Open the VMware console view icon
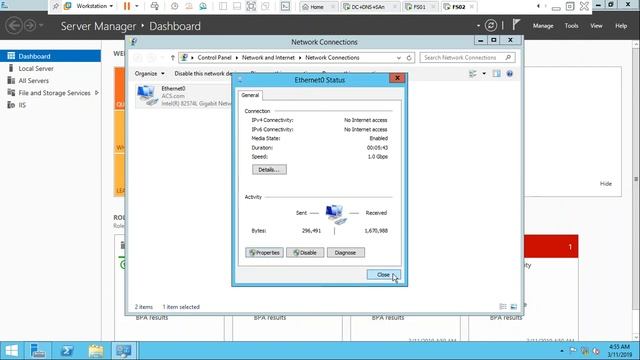Viewport: 640px width, 360px height. [285, 6]
